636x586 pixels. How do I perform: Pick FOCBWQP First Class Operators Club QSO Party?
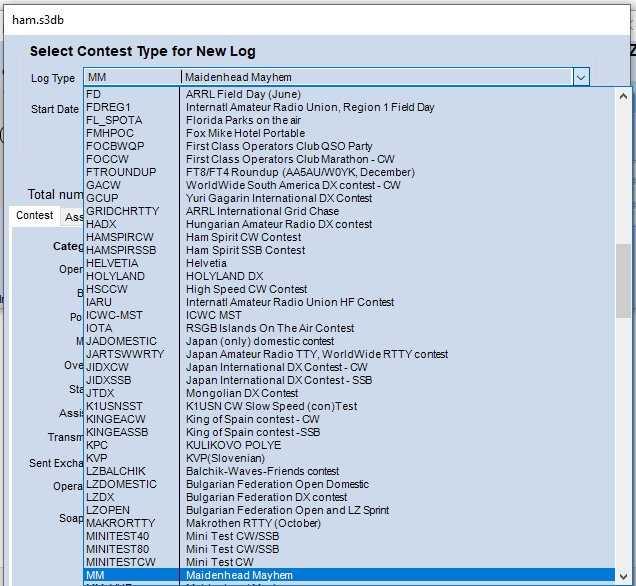tap(350, 146)
